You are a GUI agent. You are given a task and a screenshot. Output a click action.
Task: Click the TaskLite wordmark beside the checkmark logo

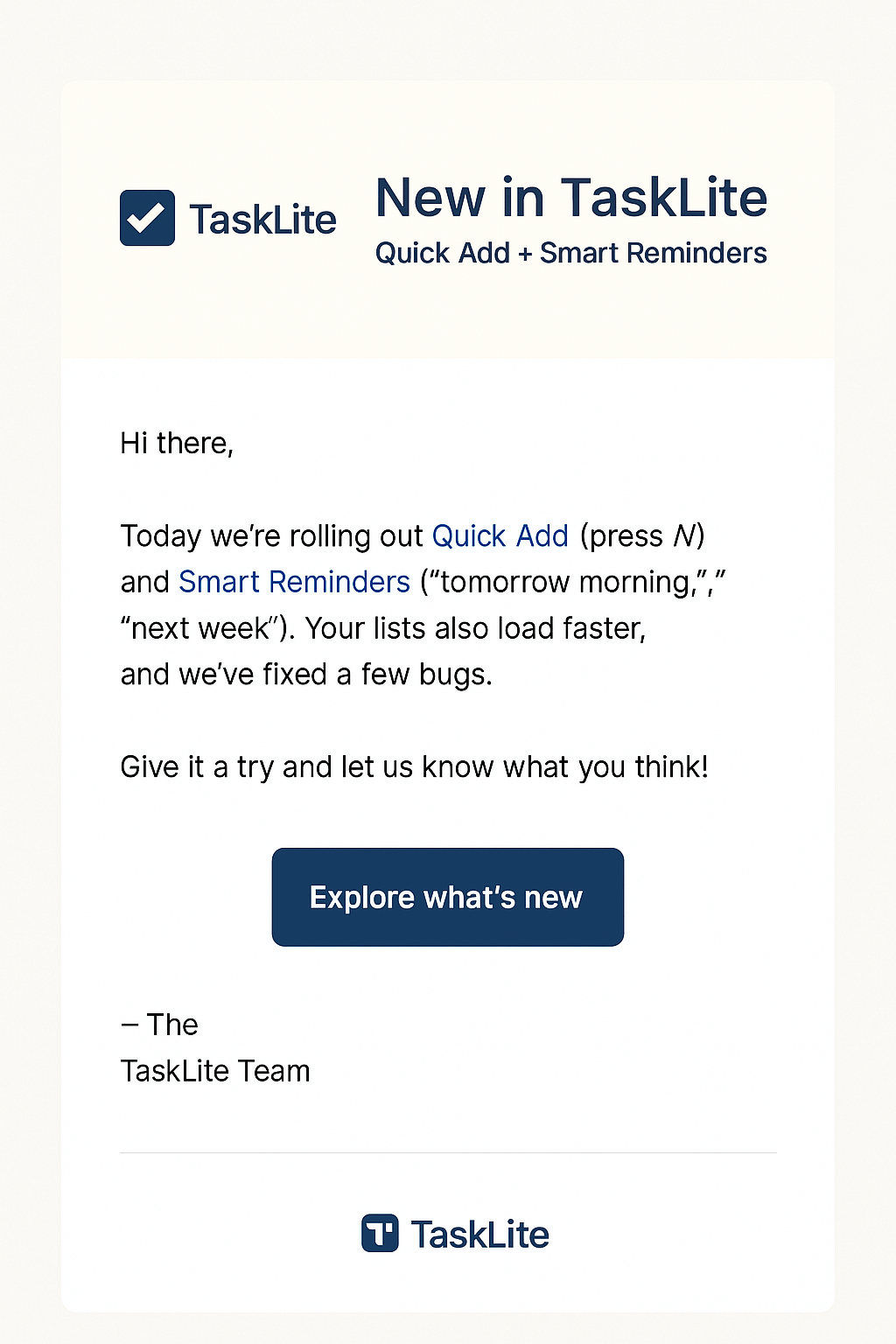[x=262, y=220]
